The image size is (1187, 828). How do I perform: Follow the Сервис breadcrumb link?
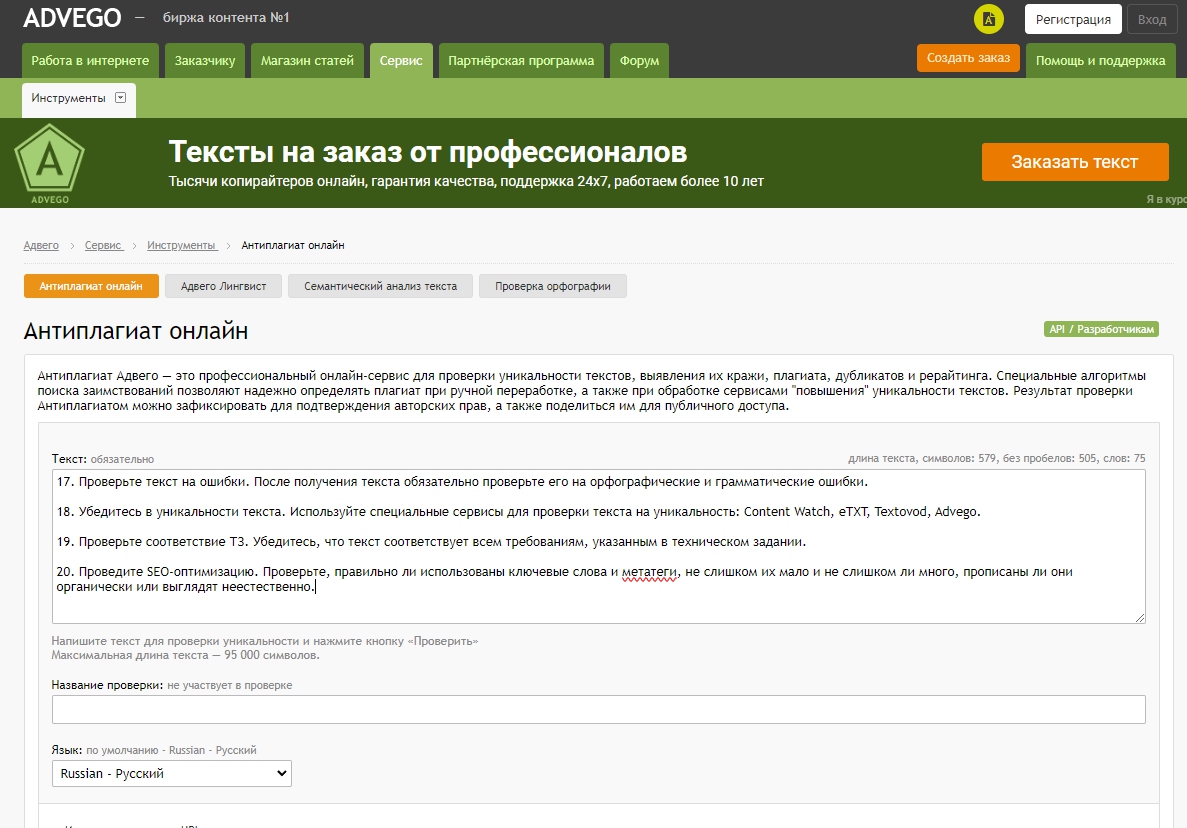(x=104, y=245)
